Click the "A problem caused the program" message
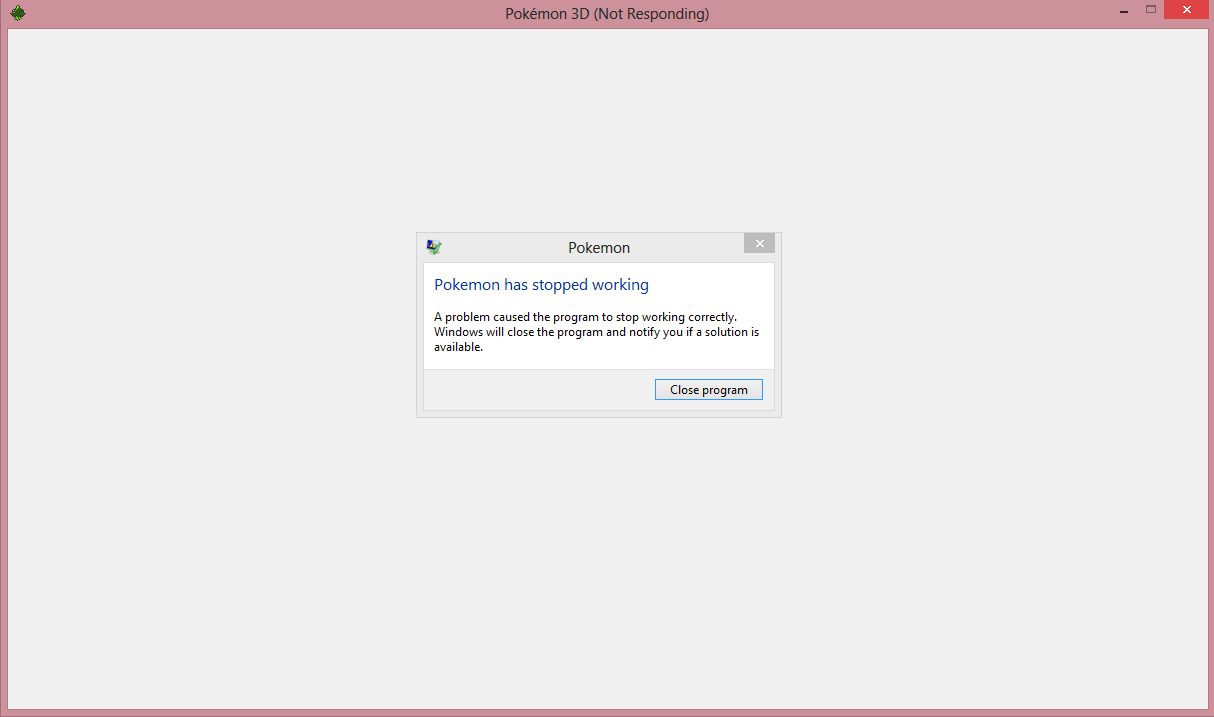Viewport: 1214px width, 717px height. 597,332
